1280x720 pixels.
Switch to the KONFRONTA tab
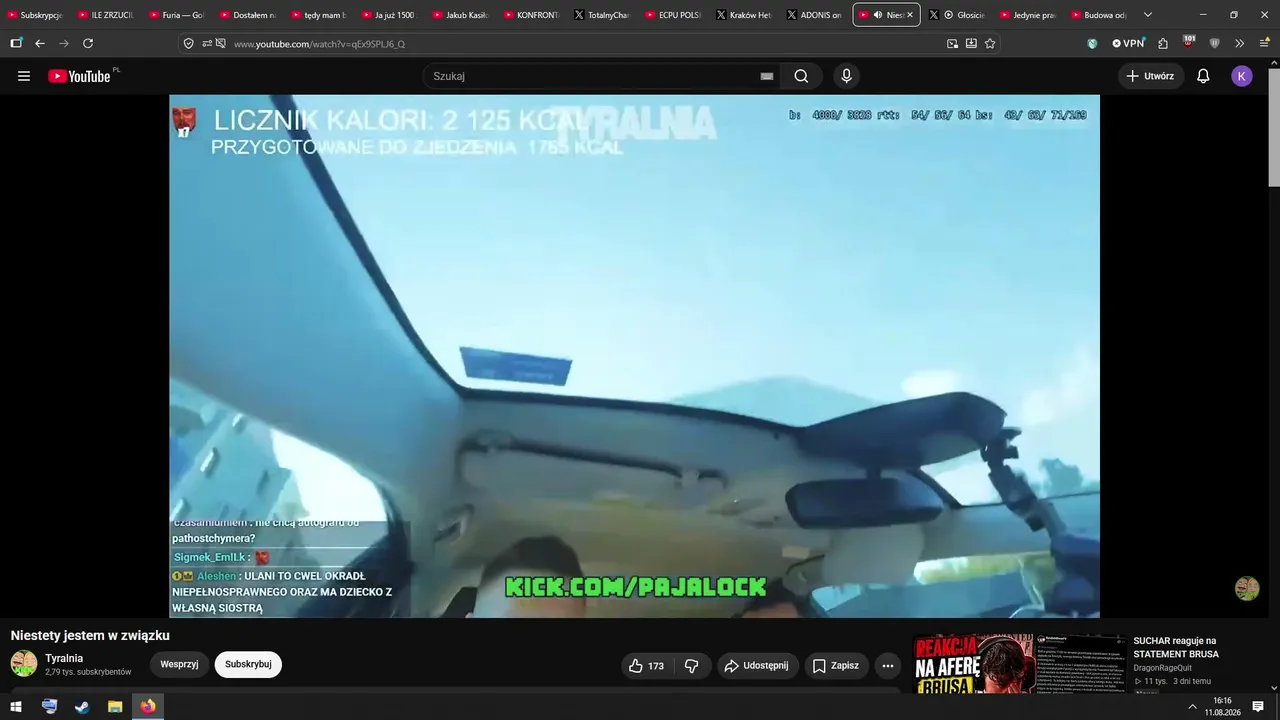coord(532,15)
